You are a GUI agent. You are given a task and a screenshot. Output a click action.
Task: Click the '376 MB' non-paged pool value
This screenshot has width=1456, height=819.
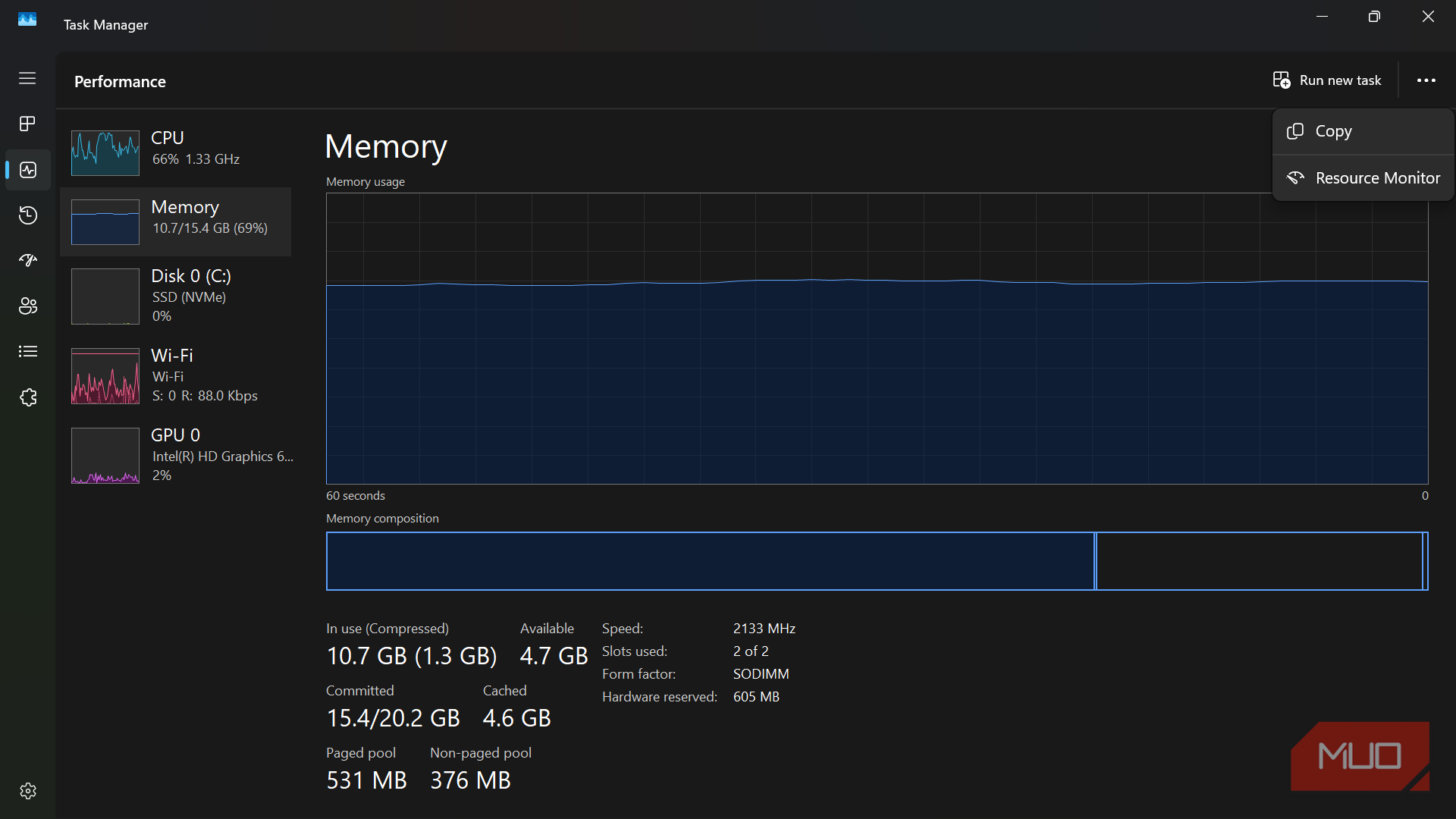coord(470,780)
